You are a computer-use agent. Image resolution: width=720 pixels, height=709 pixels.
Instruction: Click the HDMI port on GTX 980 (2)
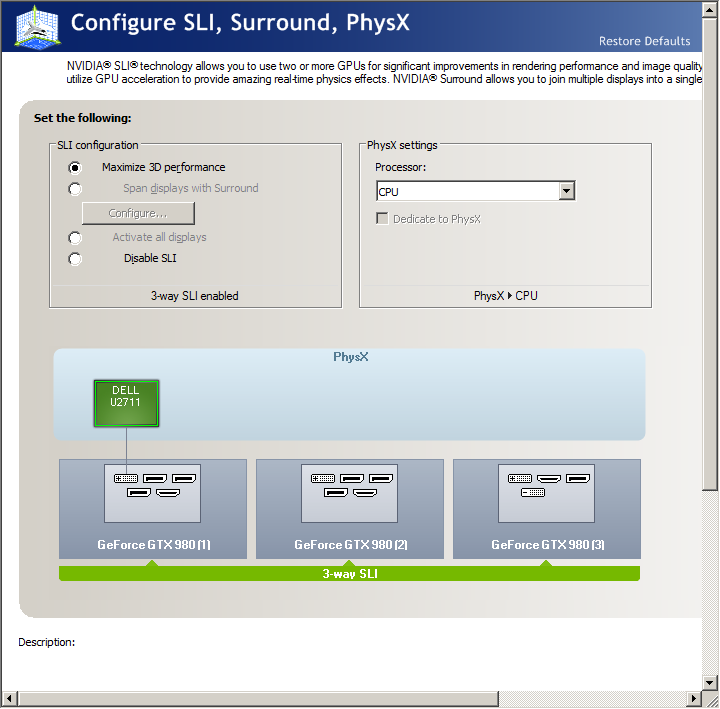tap(365, 493)
